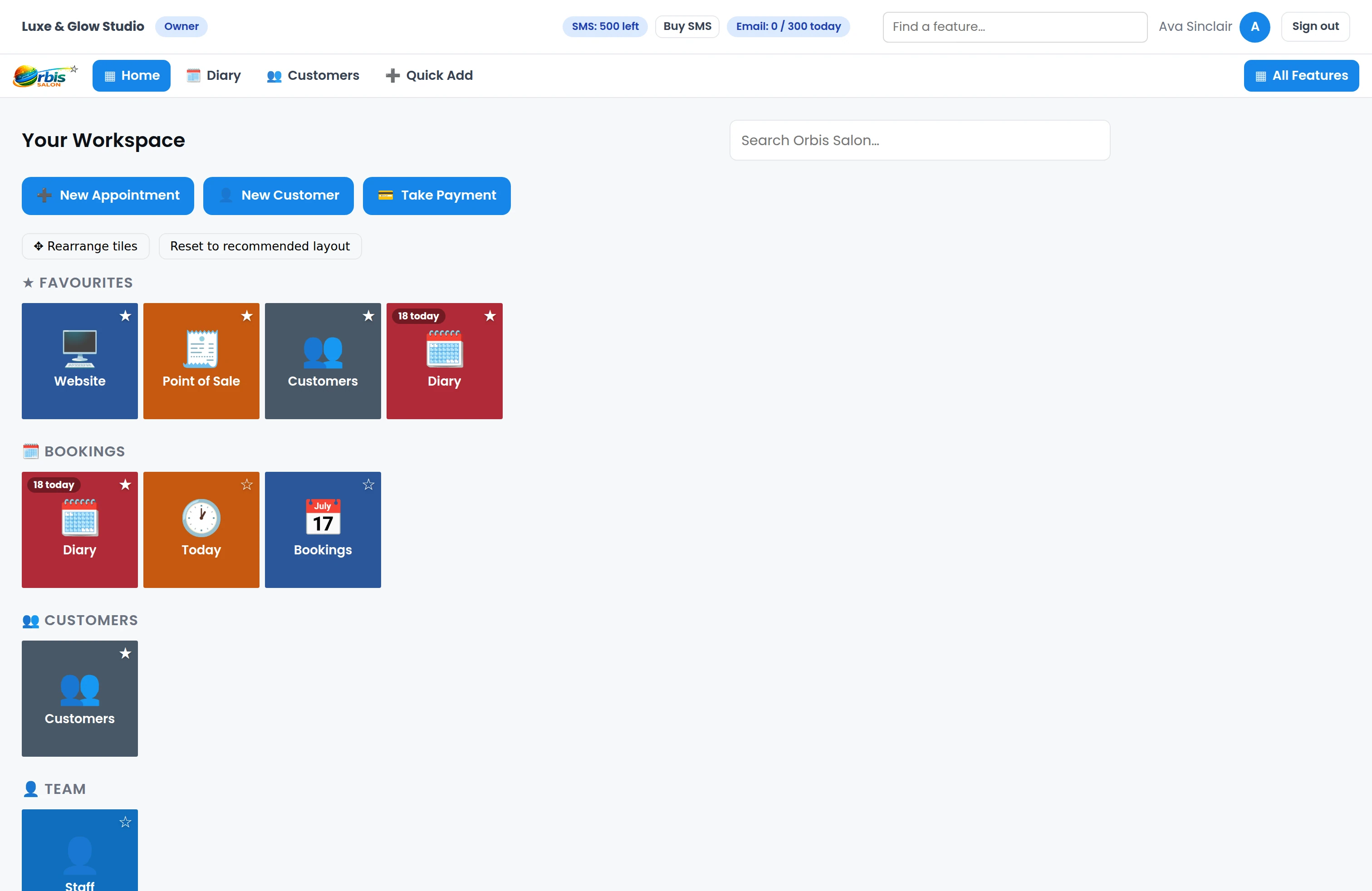
Task: Reset to recommended layout
Action: (260, 247)
